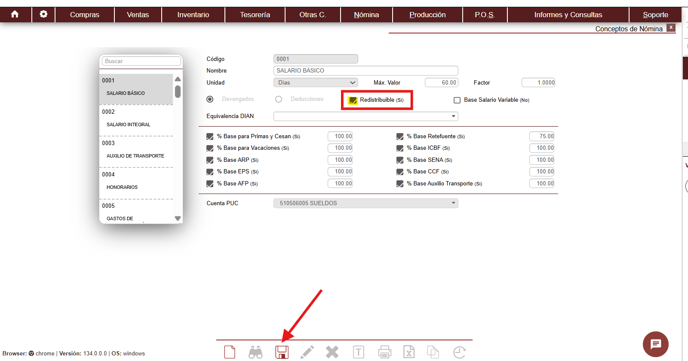Toggle % Base para Vacaciones checkbox

(210, 148)
